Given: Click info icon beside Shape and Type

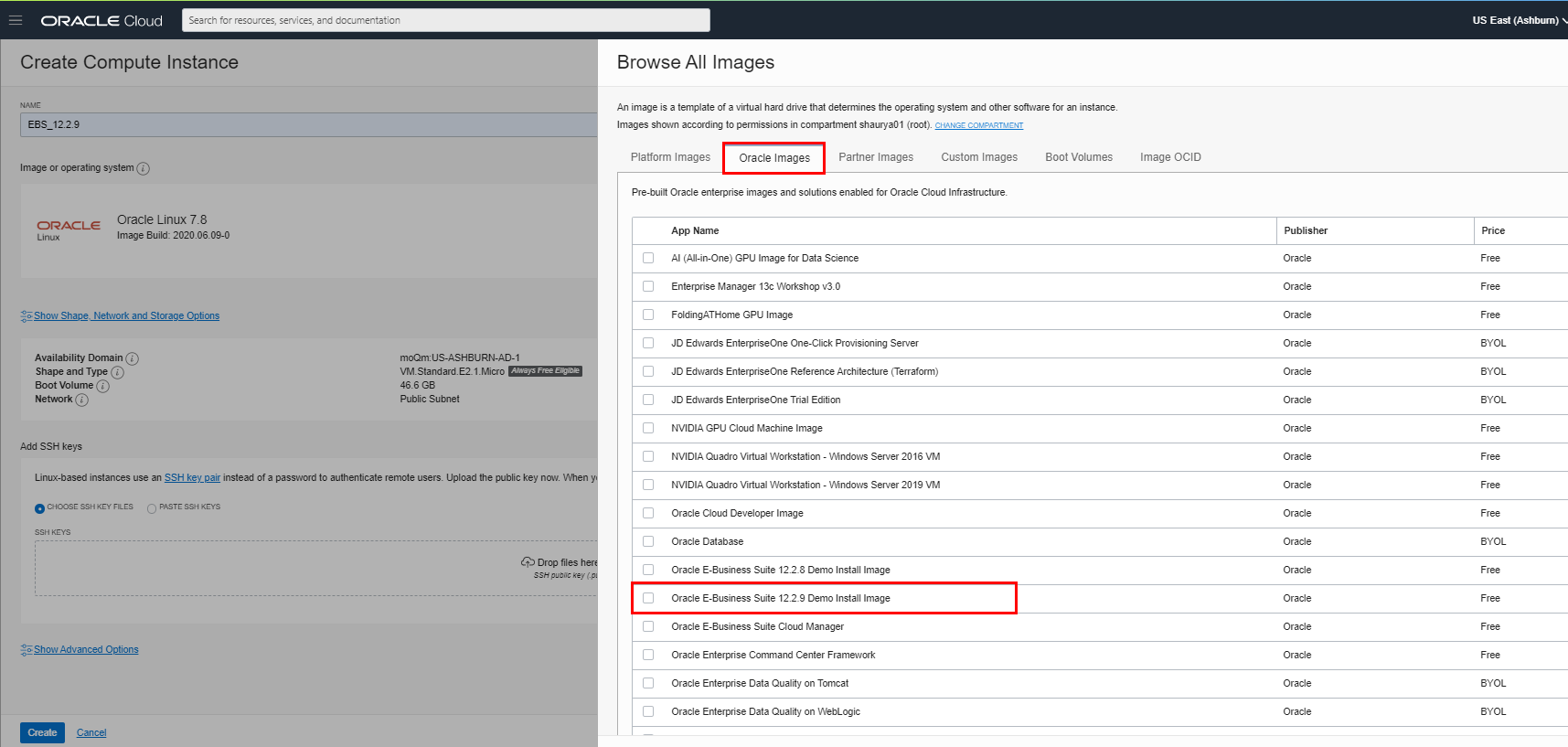Looking at the screenshot, I should pos(117,372).
